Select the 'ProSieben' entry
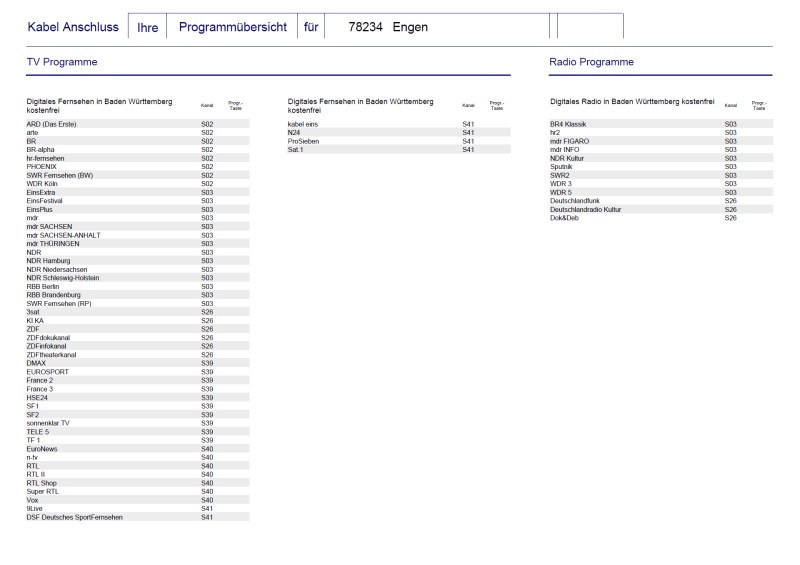 click(399, 141)
